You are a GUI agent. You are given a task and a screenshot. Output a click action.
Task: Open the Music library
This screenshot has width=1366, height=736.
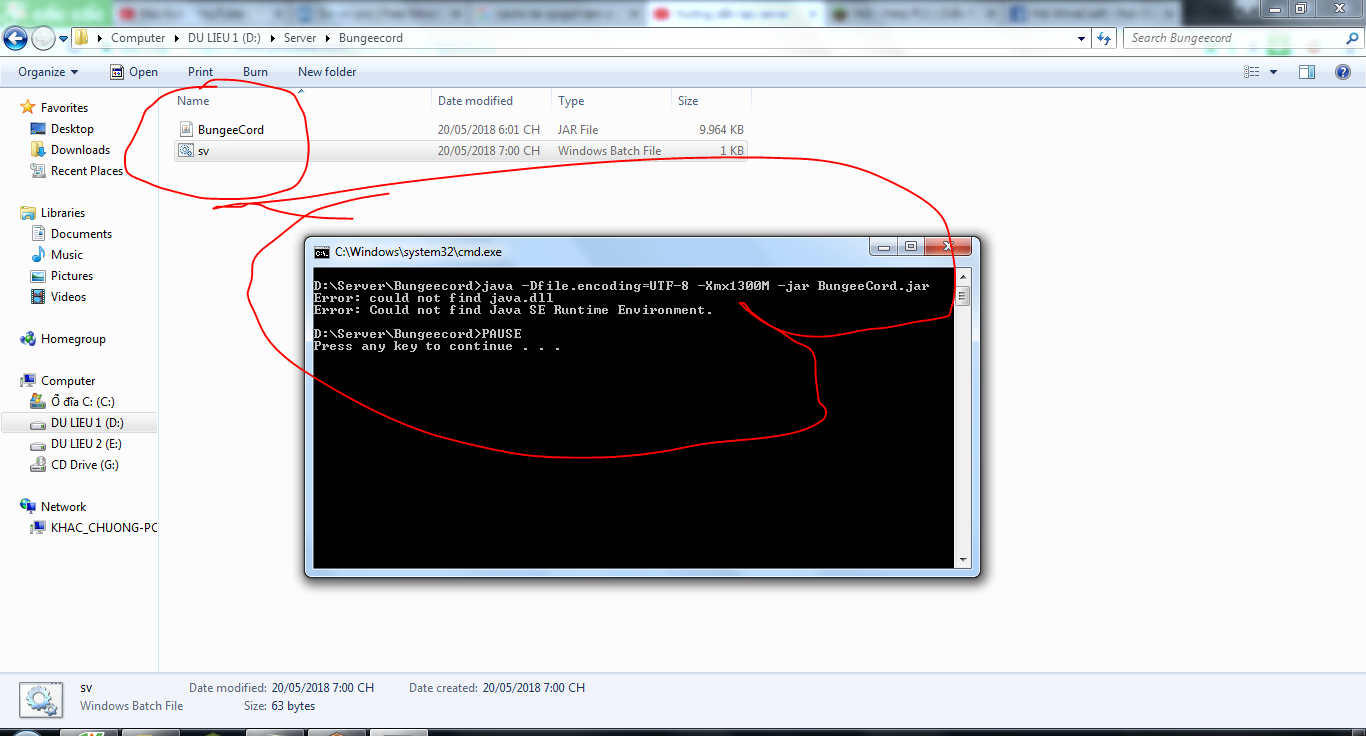point(67,255)
